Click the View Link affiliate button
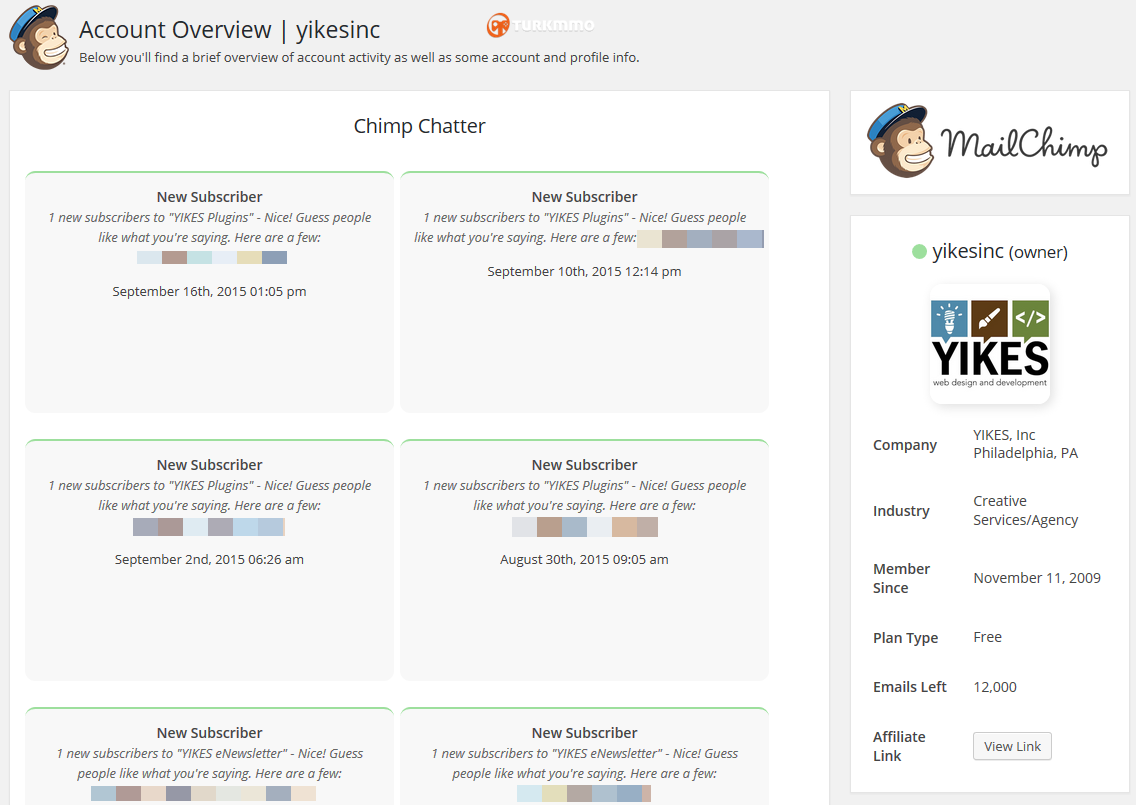Viewport: 1136px width, 805px height. point(1012,746)
